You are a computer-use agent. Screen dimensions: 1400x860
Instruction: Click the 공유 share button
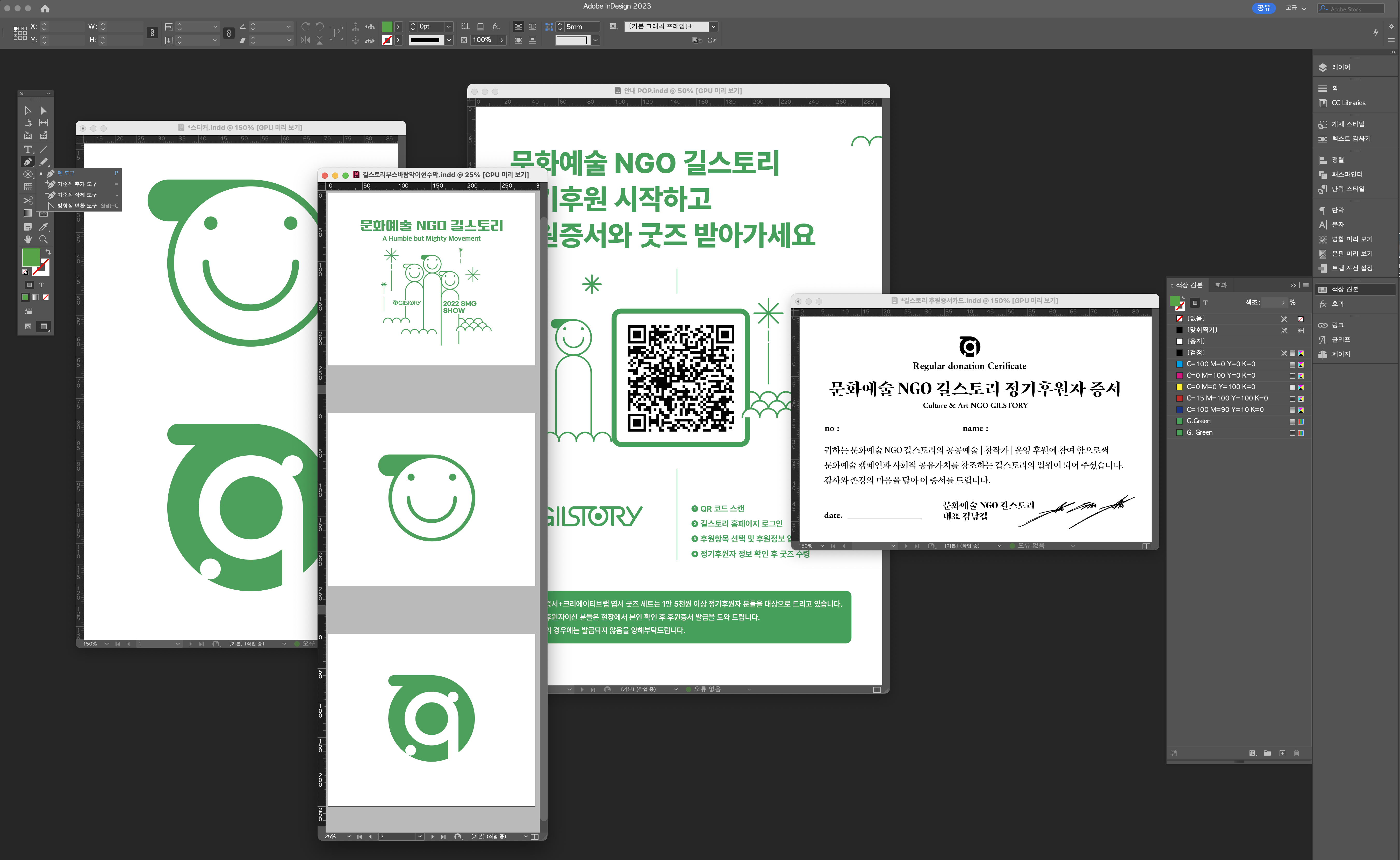pyautogui.click(x=1263, y=8)
